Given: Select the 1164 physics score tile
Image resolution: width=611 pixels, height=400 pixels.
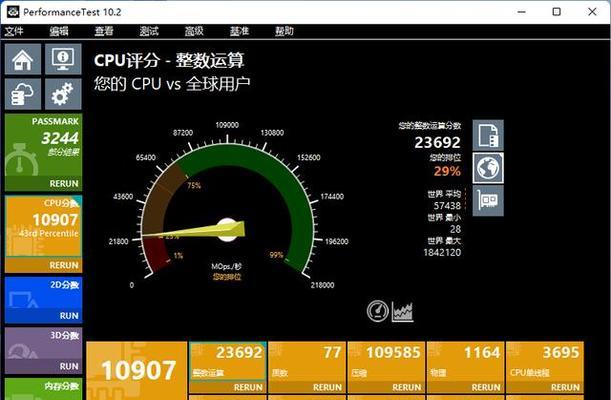Looking at the screenshot, I should 466,367.
